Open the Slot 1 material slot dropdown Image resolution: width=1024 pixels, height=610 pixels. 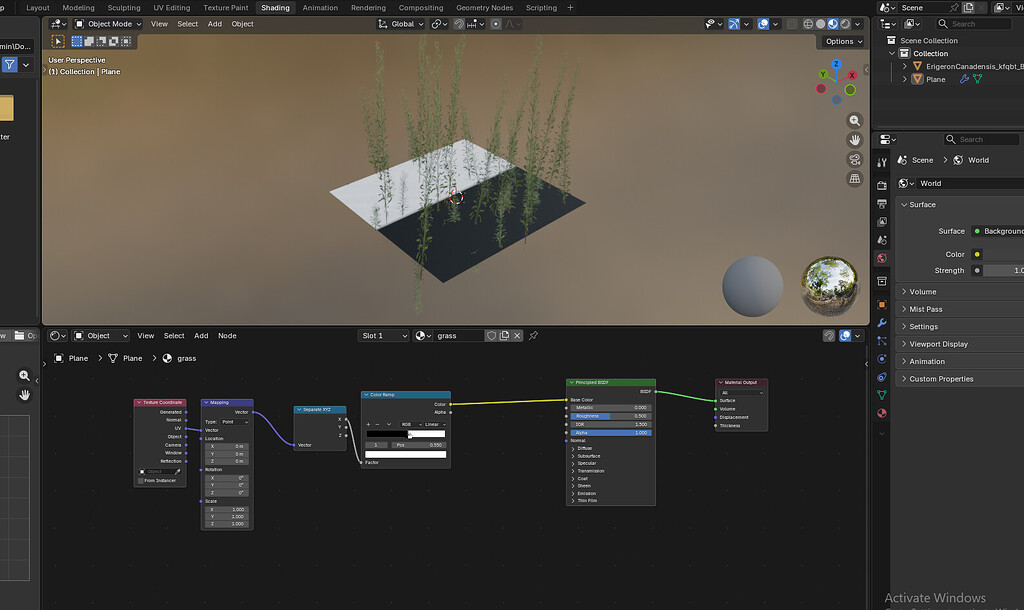(x=384, y=336)
